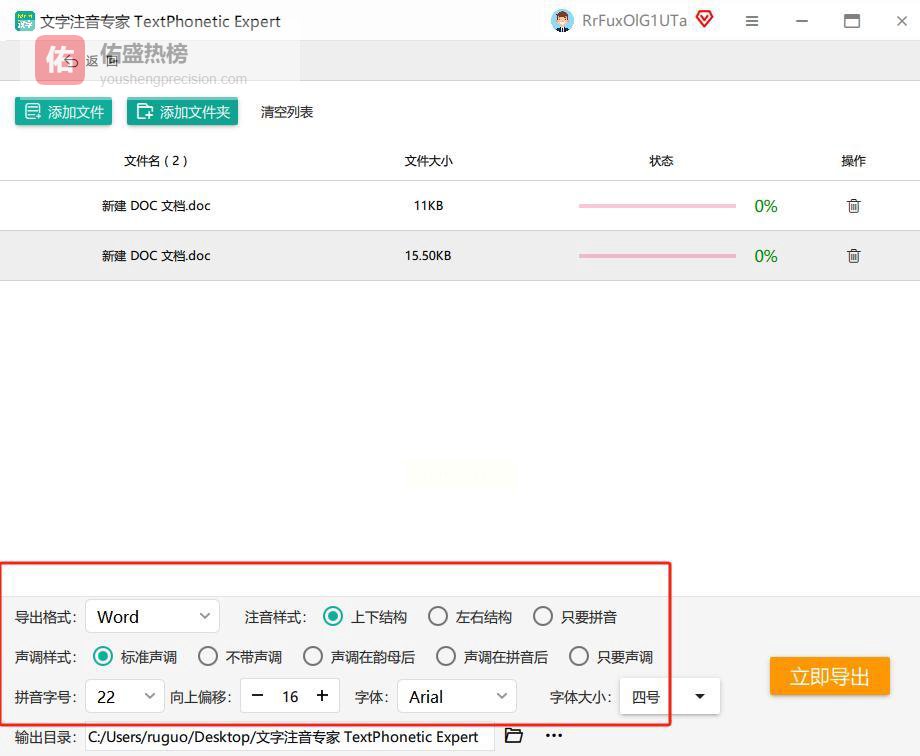This screenshot has height=756, width=920.
Task: Delete the 11KB DOC file row
Action: click(x=853, y=206)
